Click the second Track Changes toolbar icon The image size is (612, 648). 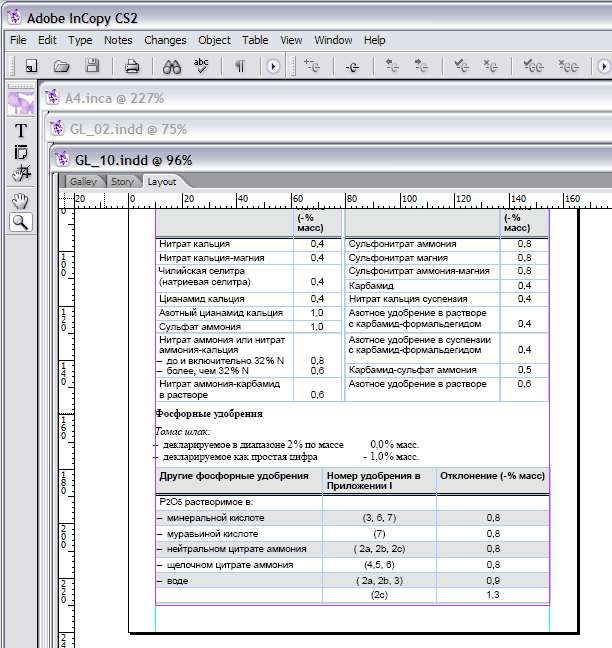pos(352,67)
